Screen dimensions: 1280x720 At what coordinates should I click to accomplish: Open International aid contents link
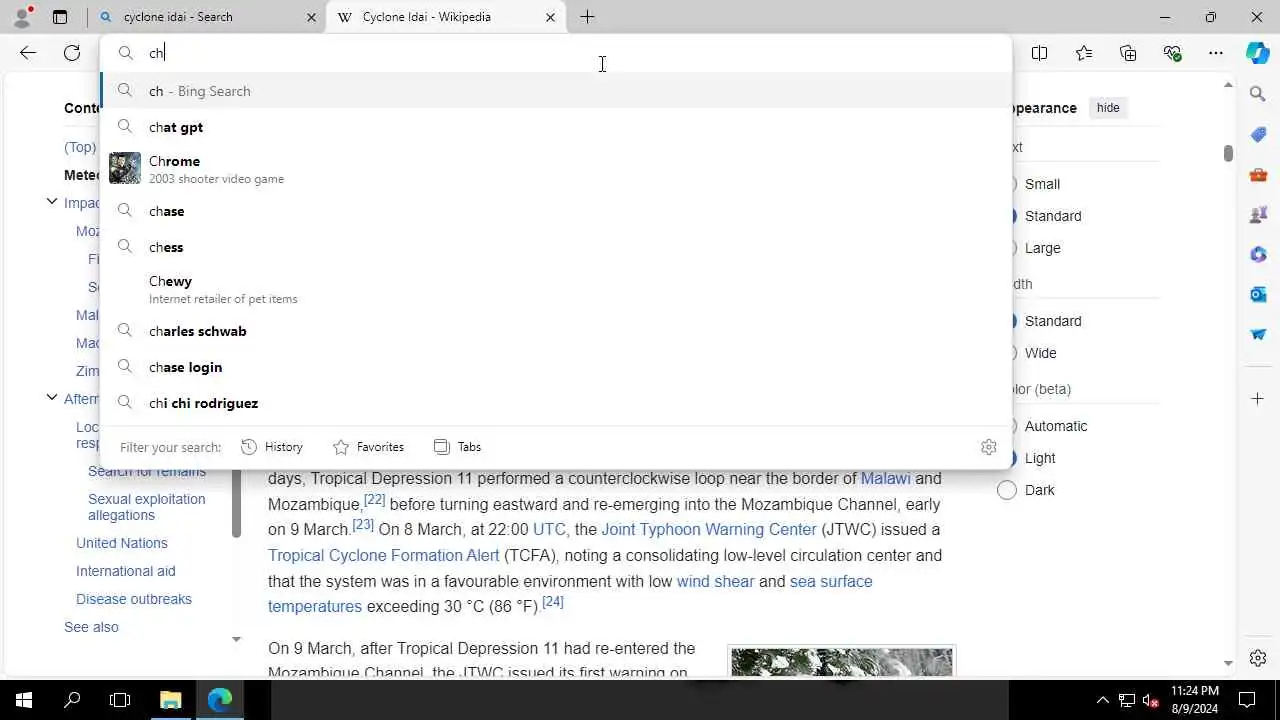(x=126, y=571)
